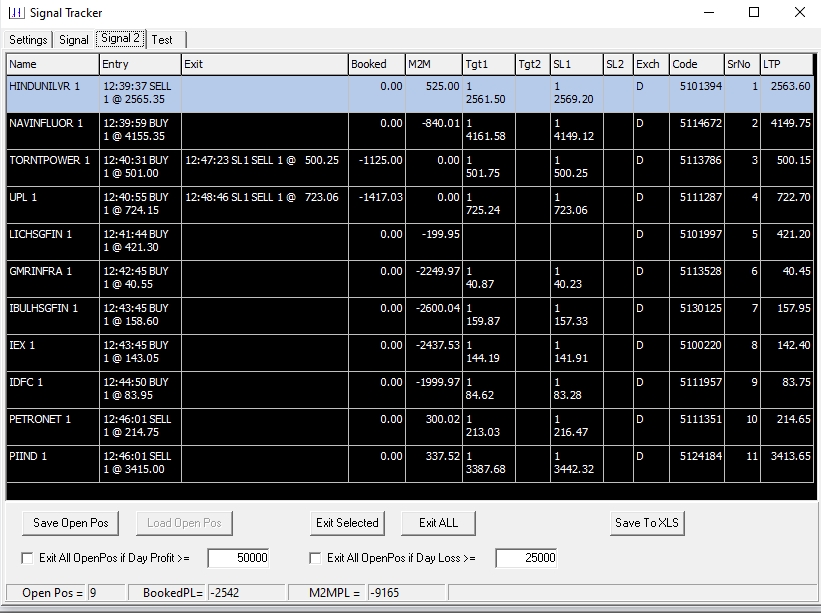This screenshot has height=613, width=821.
Task: Click Exit Selected button
Action: pyautogui.click(x=347, y=523)
